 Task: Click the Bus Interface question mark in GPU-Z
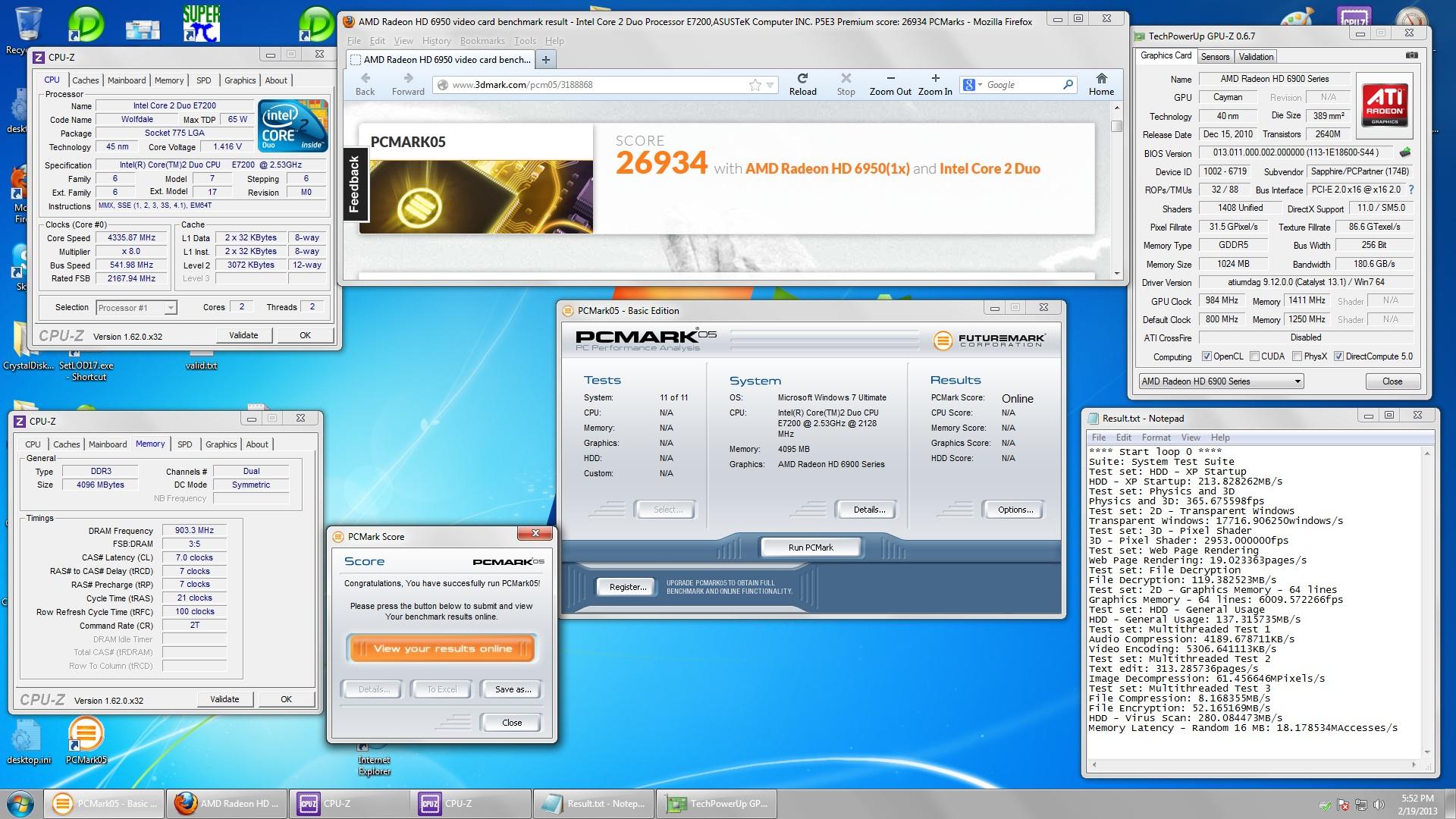[1411, 190]
